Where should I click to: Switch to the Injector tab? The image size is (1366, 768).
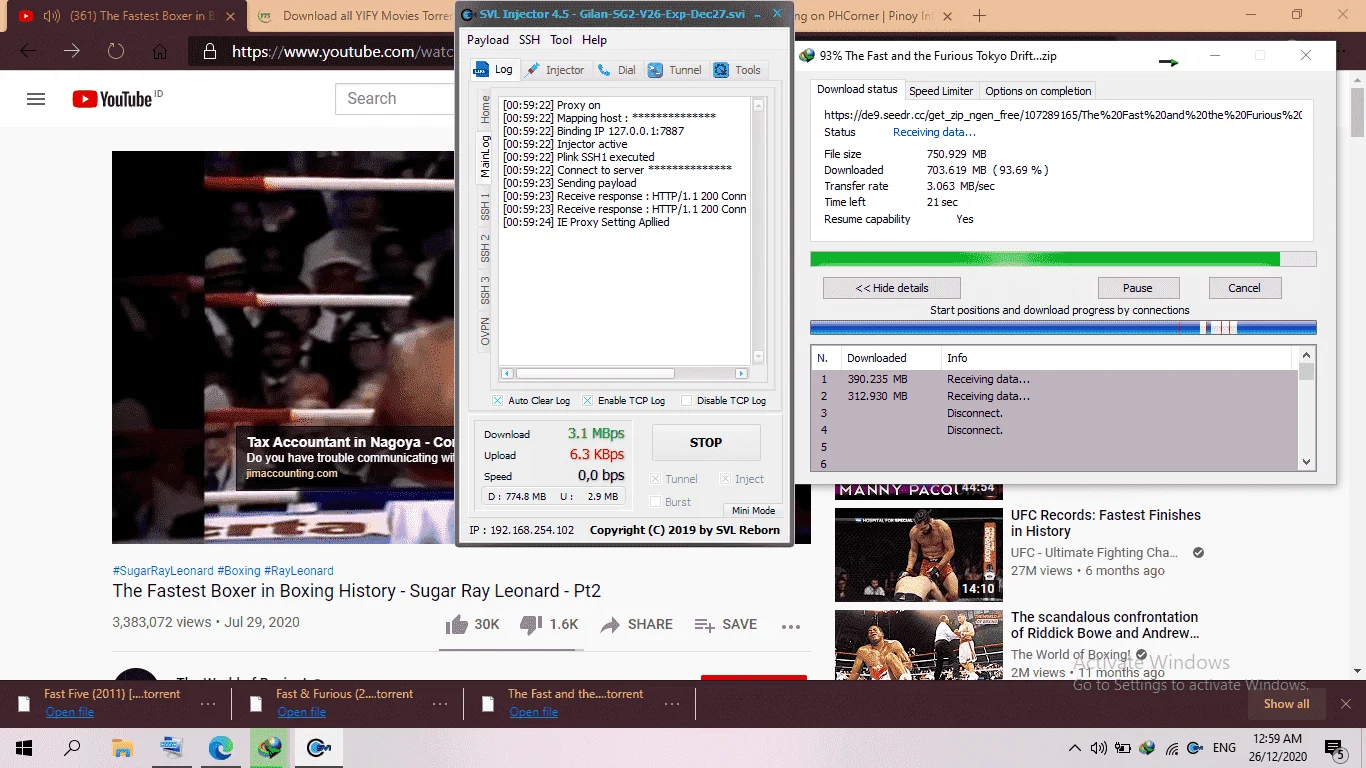tap(555, 70)
